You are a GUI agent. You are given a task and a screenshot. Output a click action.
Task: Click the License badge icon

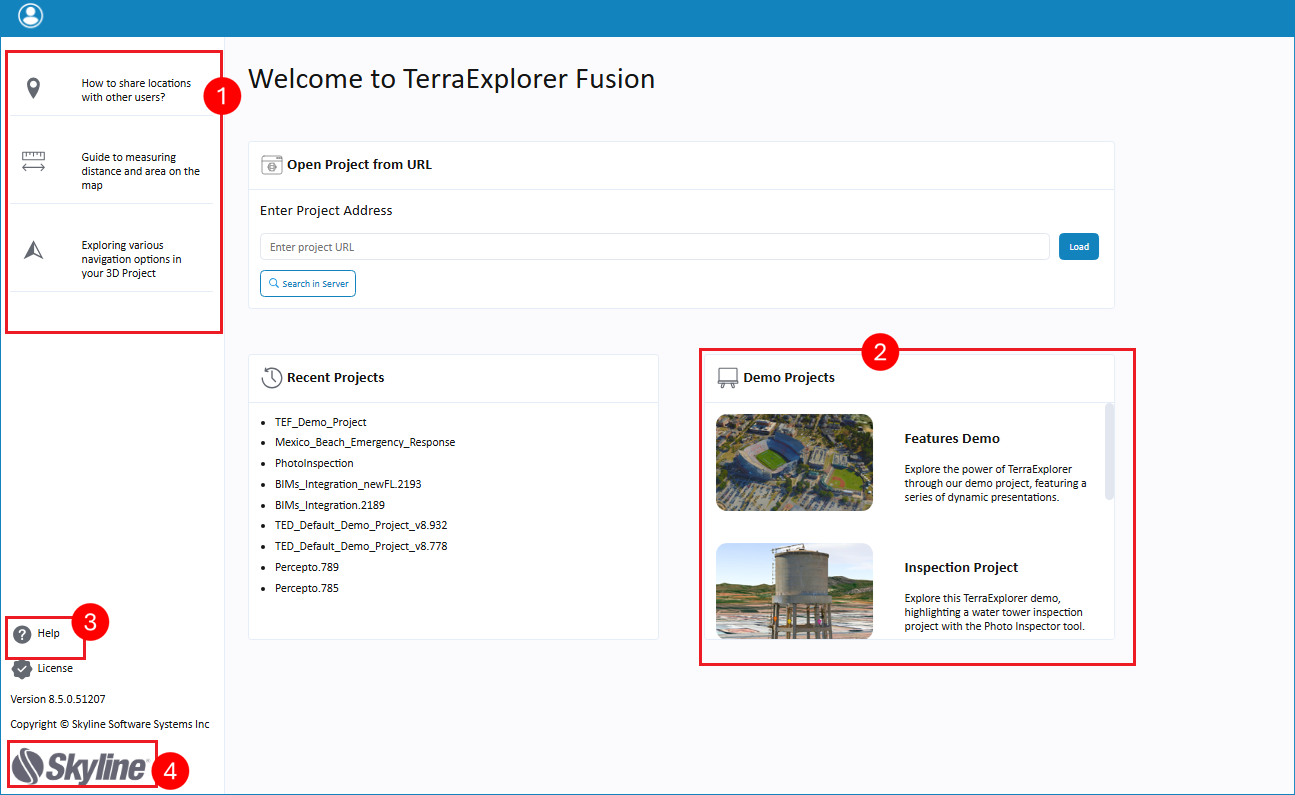click(22, 669)
